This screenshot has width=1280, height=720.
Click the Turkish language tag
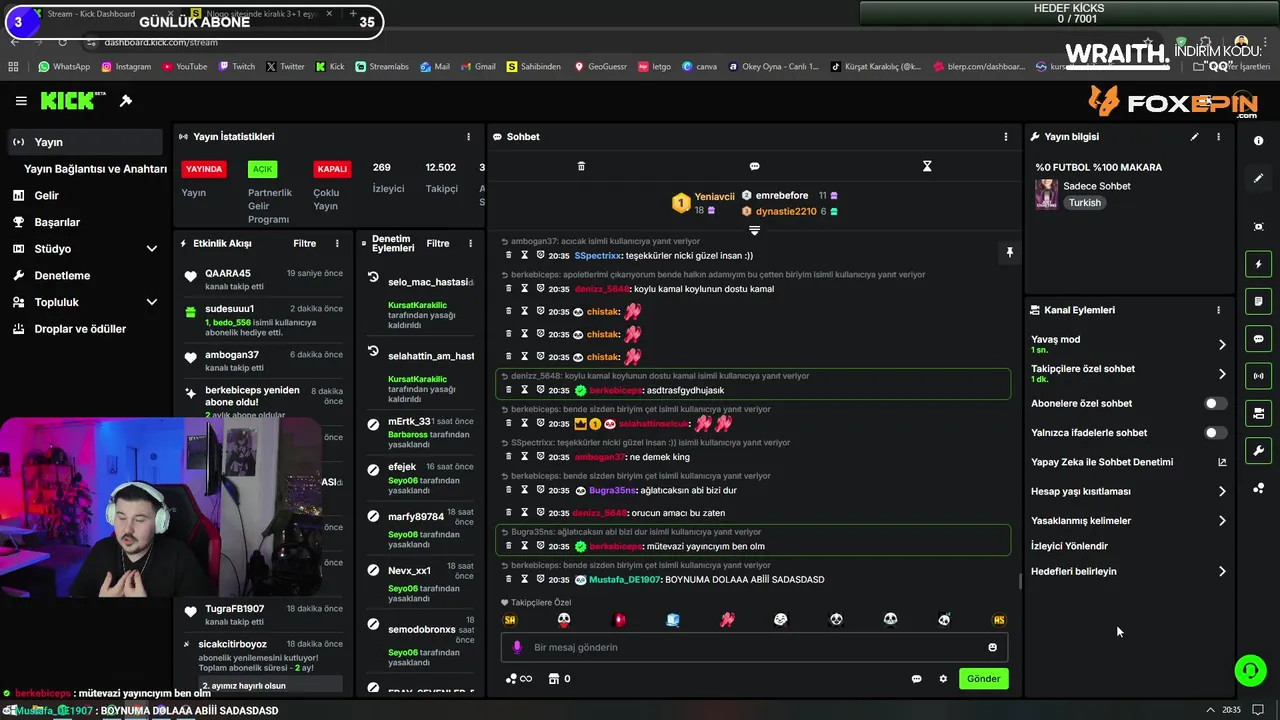1084,203
